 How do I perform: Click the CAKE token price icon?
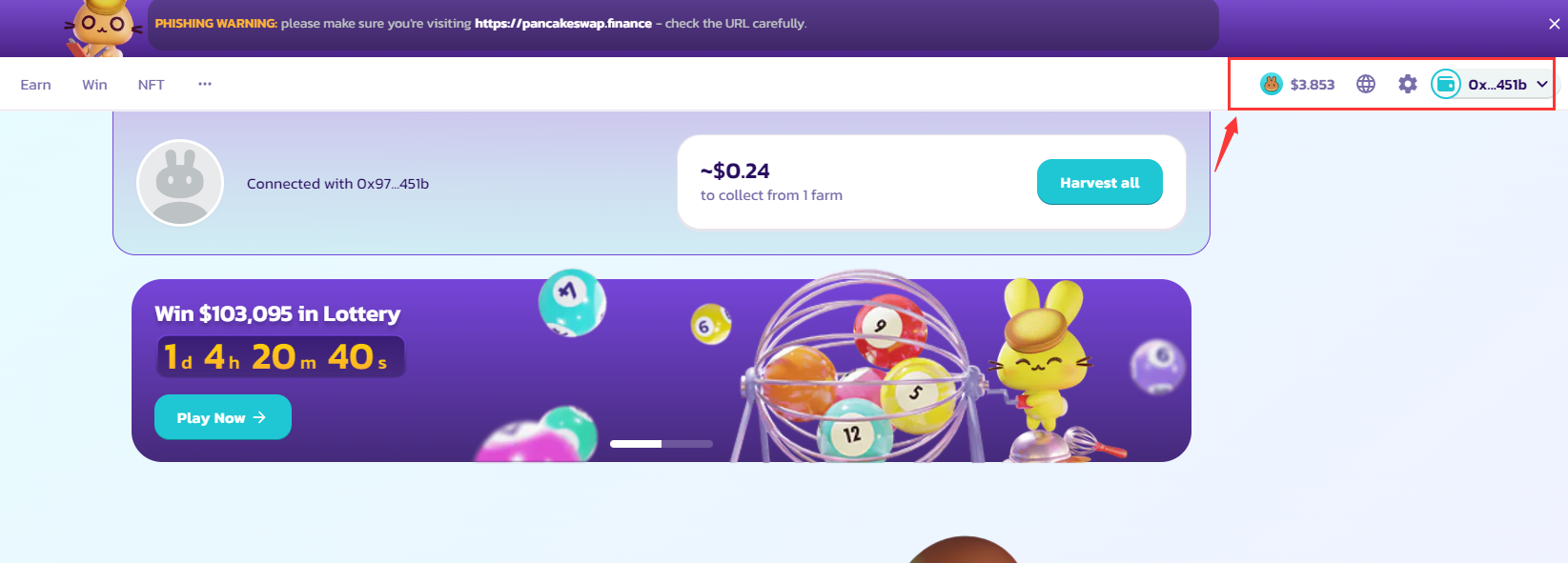[x=1271, y=84]
